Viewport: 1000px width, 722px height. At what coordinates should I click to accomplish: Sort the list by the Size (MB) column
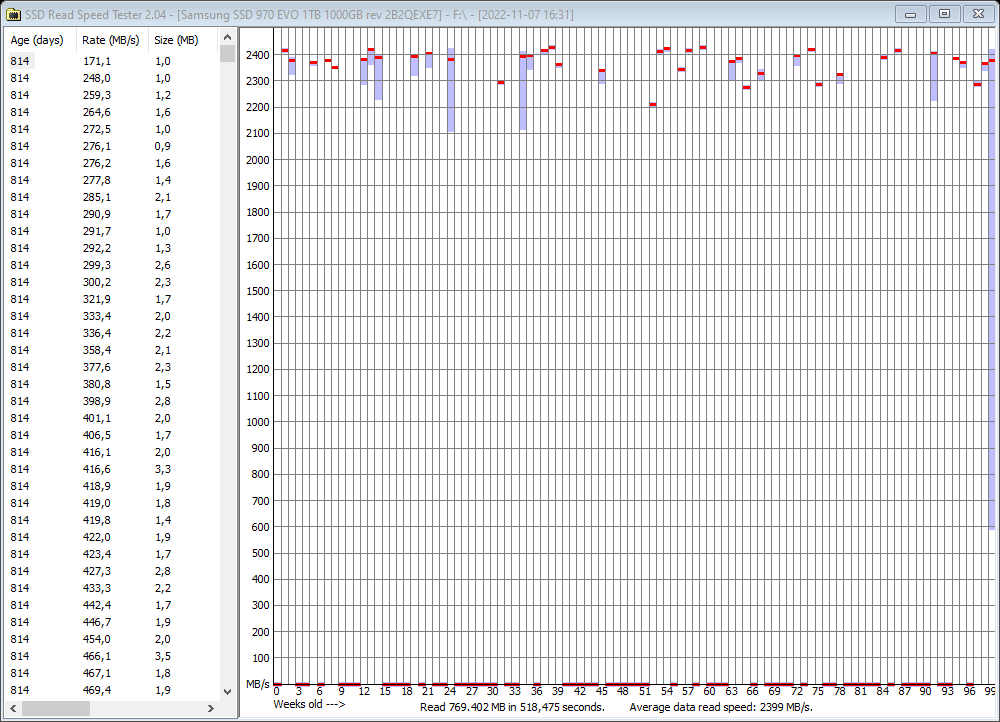(177, 40)
